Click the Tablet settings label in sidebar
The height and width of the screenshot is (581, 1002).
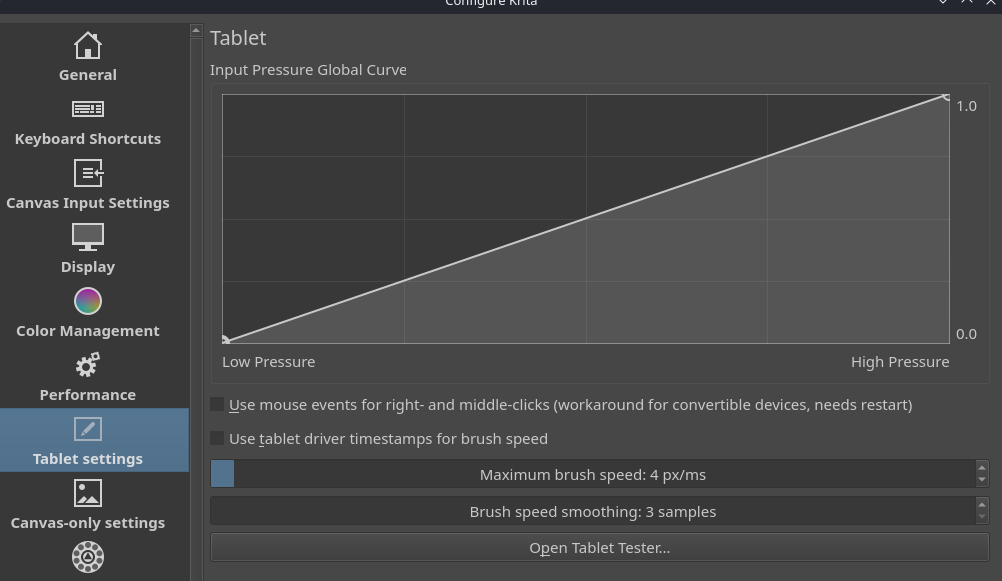[x=88, y=459]
